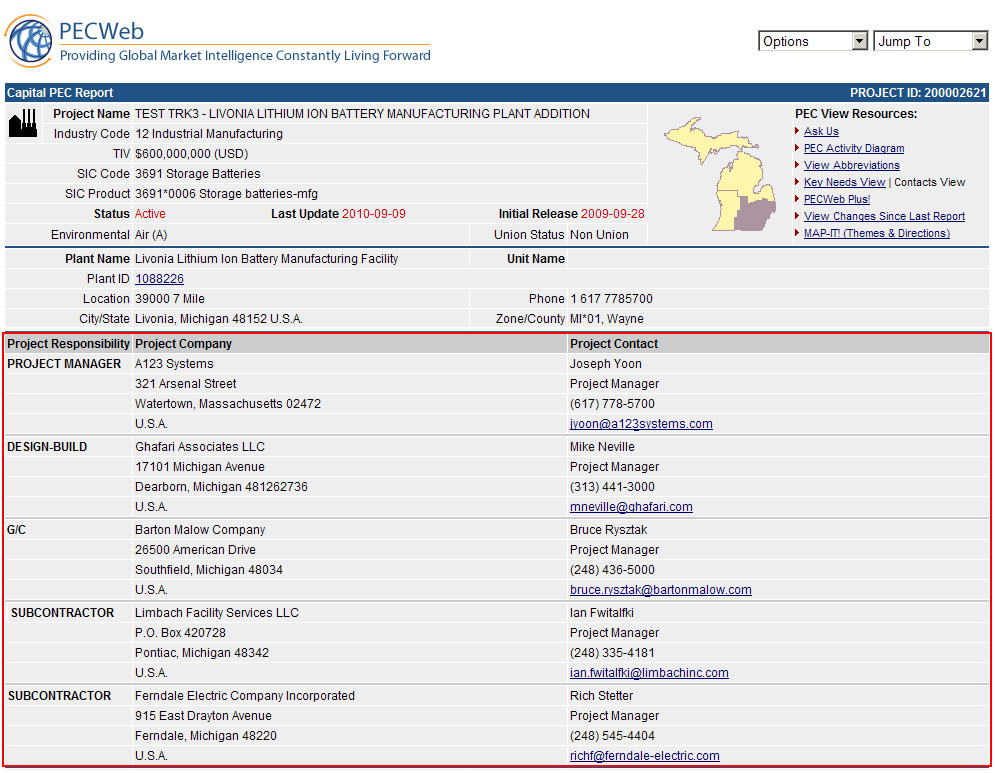Click the PECWeb globe logo
995x773 pixels.
click(x=30, y=41)
